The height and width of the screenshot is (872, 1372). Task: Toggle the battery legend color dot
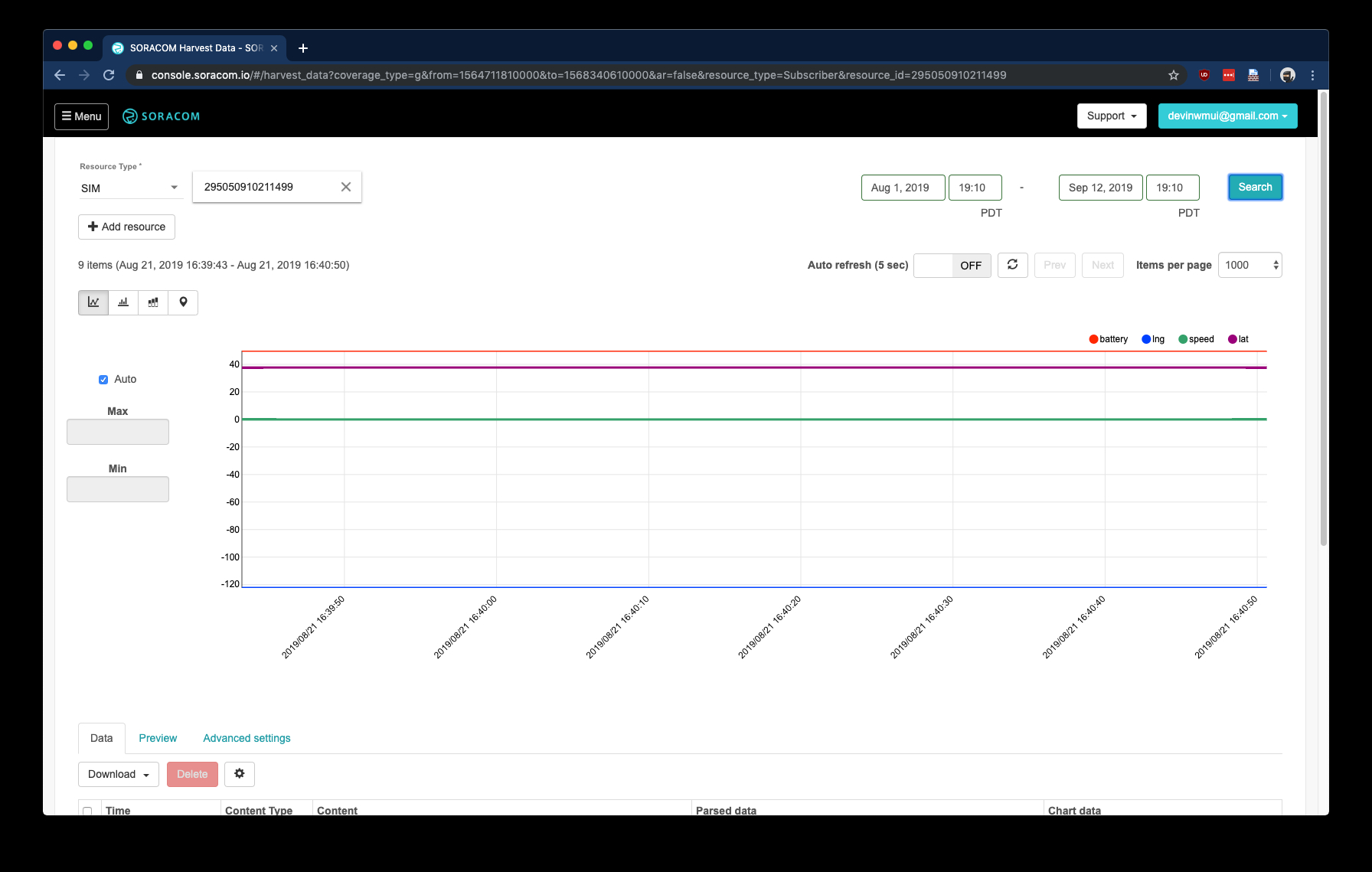1093,339
